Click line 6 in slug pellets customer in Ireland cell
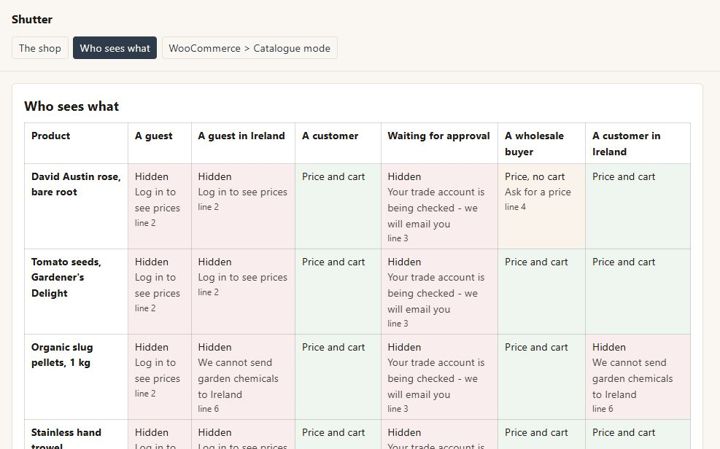 [602, 409]
